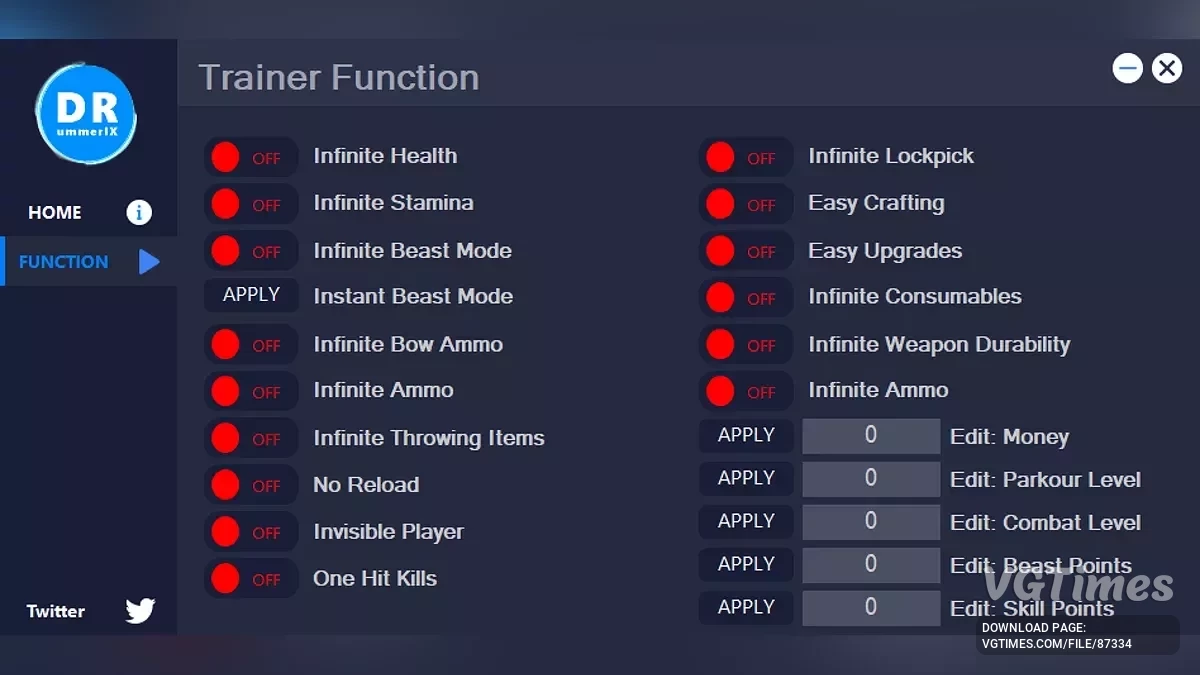Select the FUNCTION menu item
1200x675 pixels.
tap(63, 262)
